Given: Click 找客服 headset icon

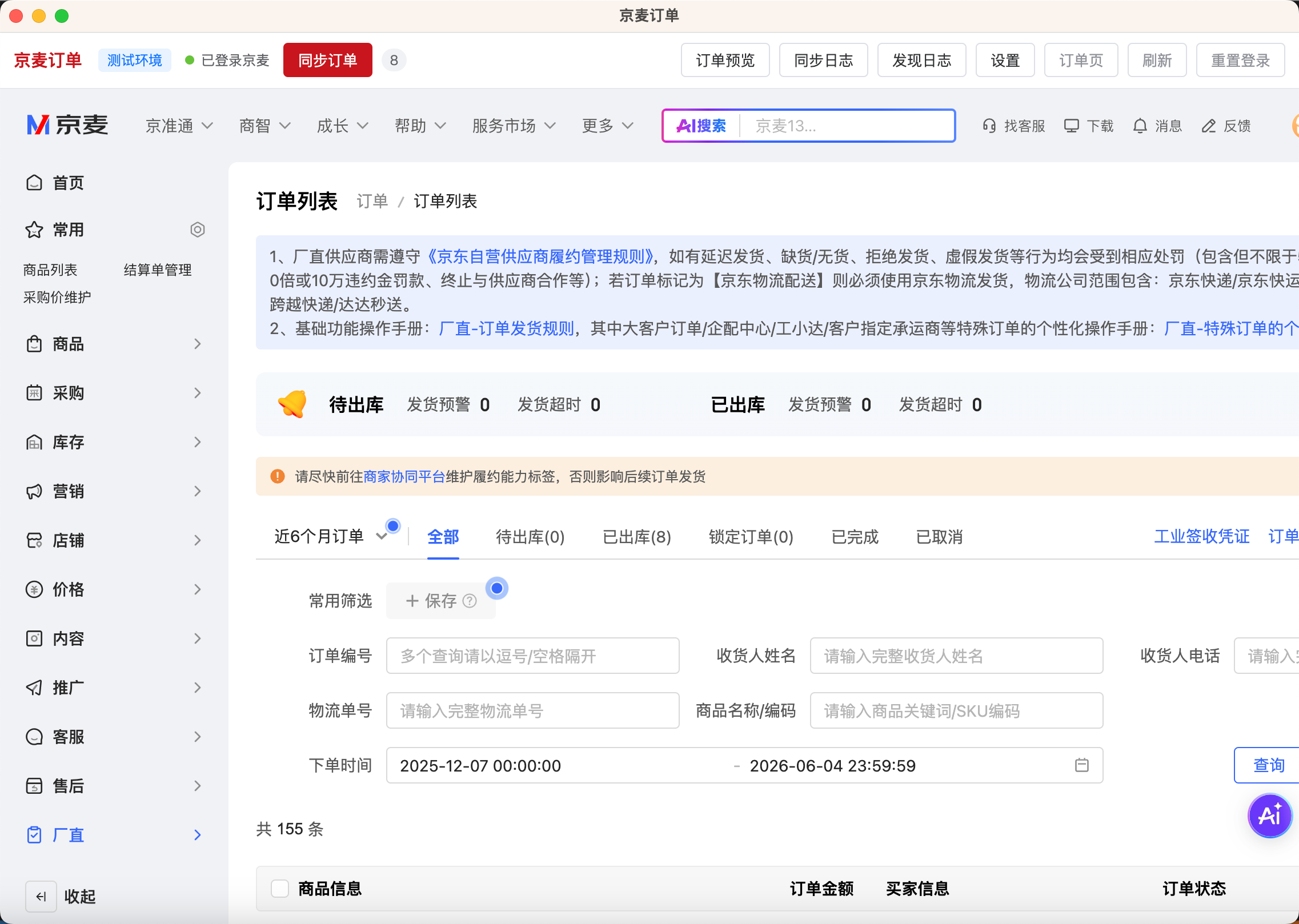Looking at the screenshot, I should click(x=989, y=126).
